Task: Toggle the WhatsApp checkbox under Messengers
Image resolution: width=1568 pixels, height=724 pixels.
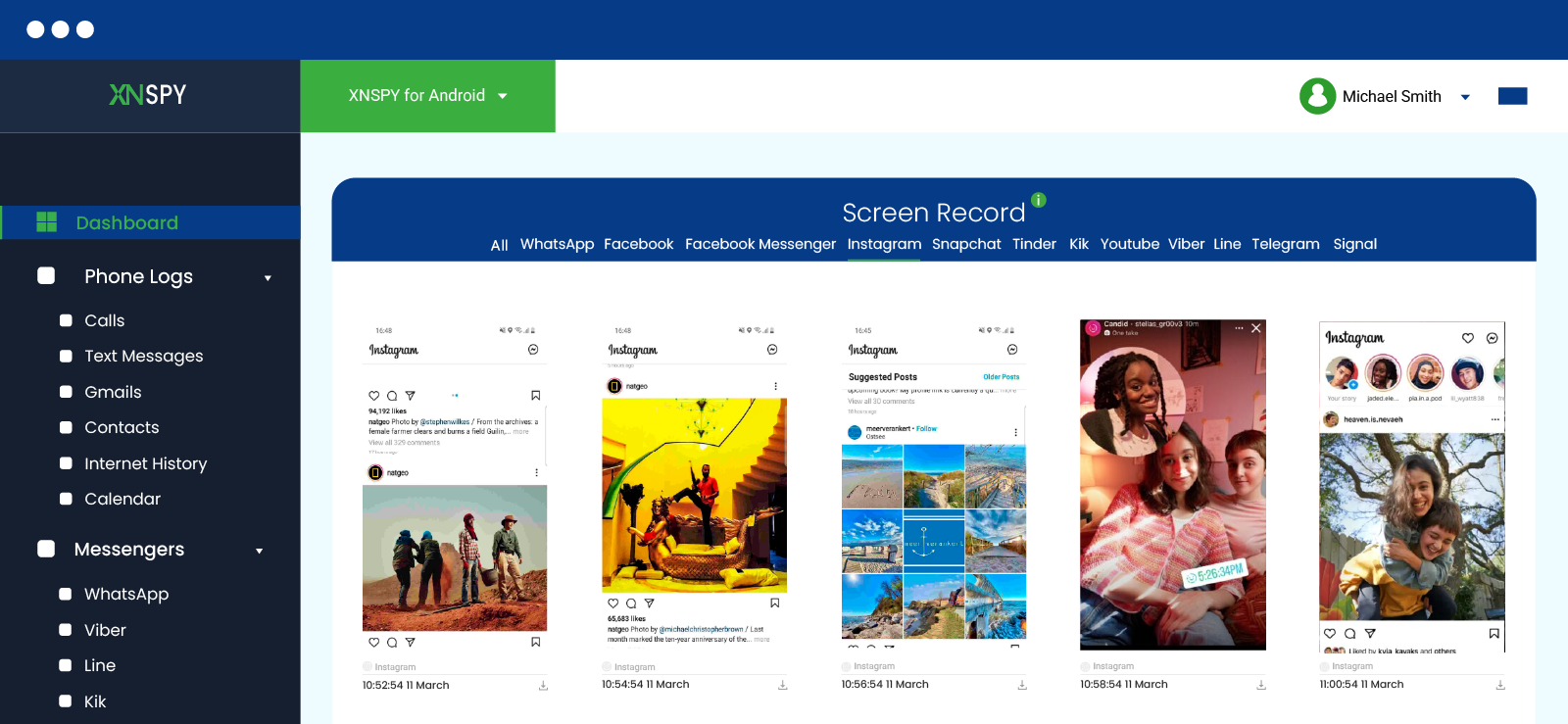Action: [66, 594]
